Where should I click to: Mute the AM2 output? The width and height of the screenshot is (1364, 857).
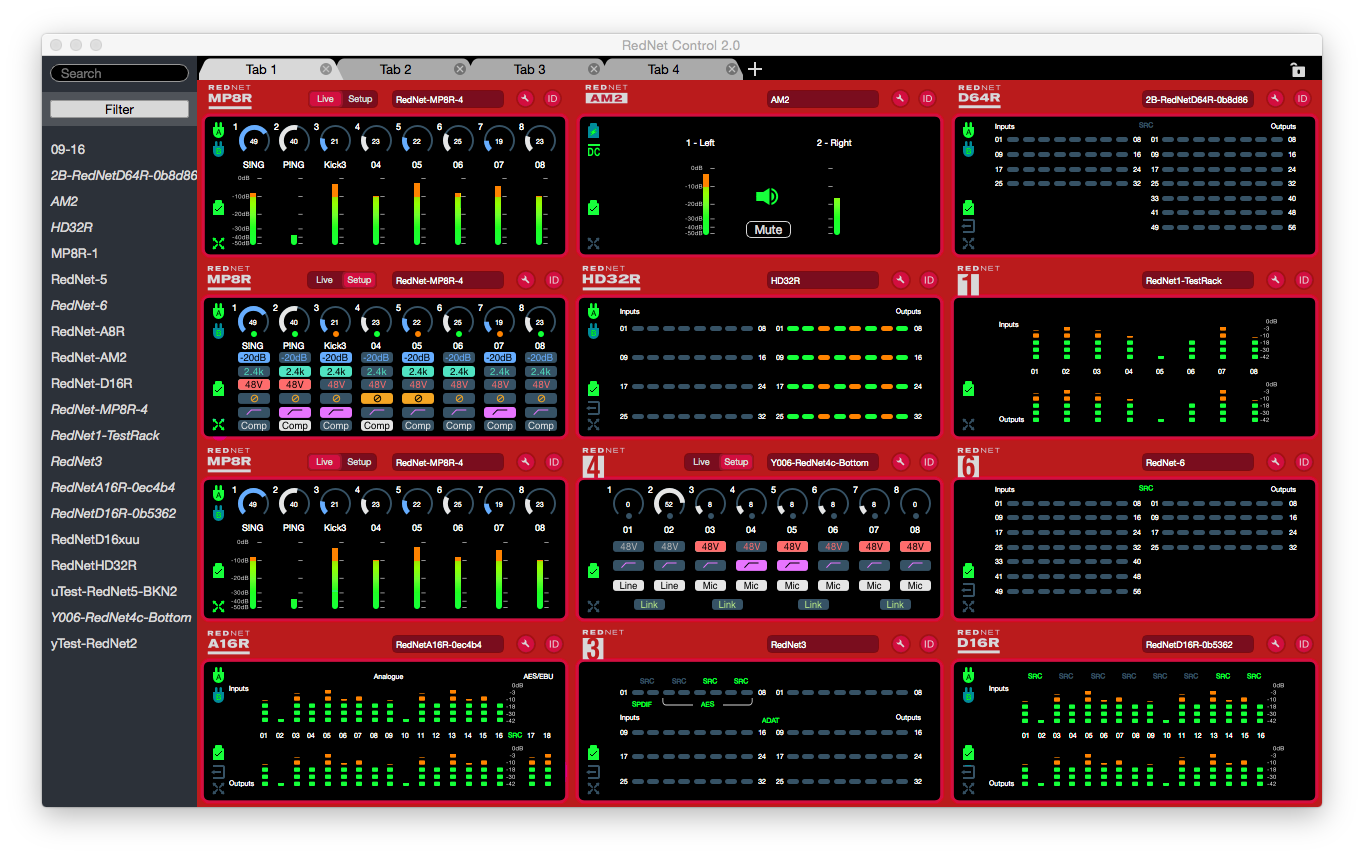tap(768, 229)
